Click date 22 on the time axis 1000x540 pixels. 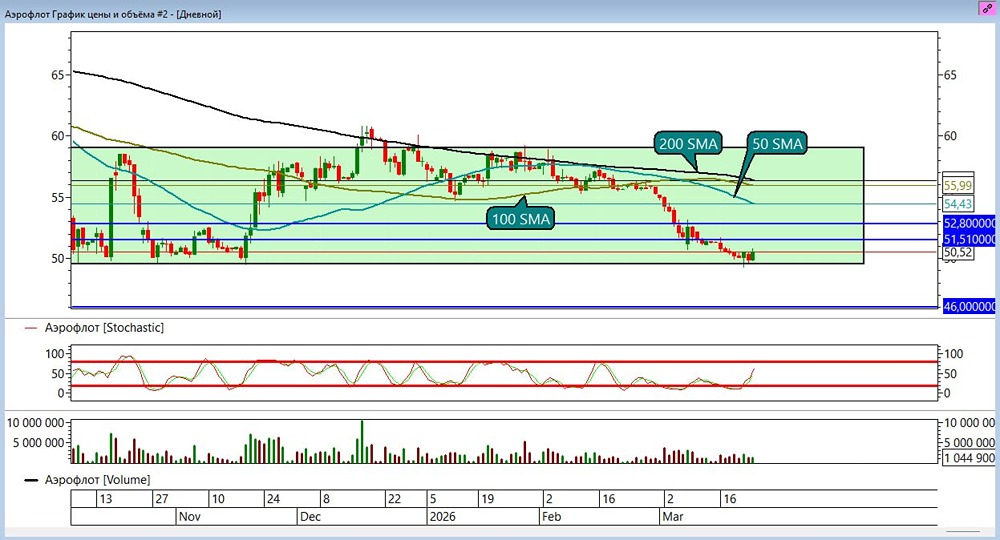pos(395,499)
